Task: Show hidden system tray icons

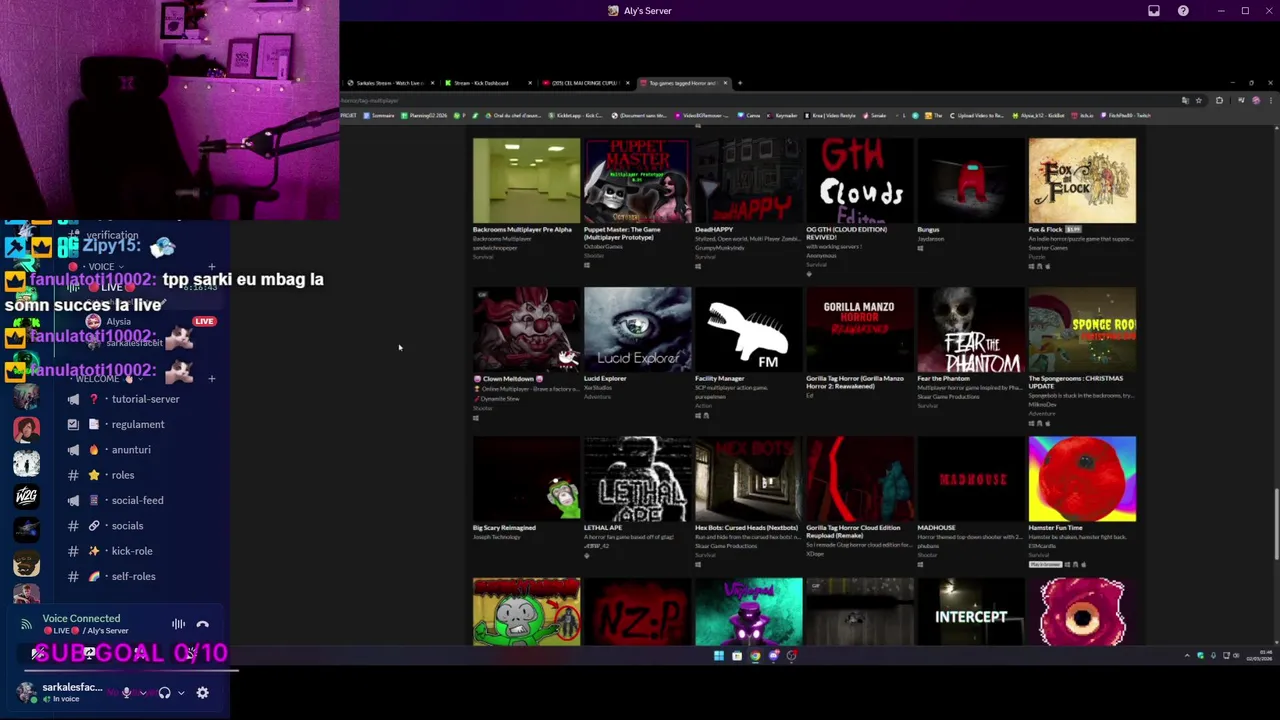Action: 1187,656
